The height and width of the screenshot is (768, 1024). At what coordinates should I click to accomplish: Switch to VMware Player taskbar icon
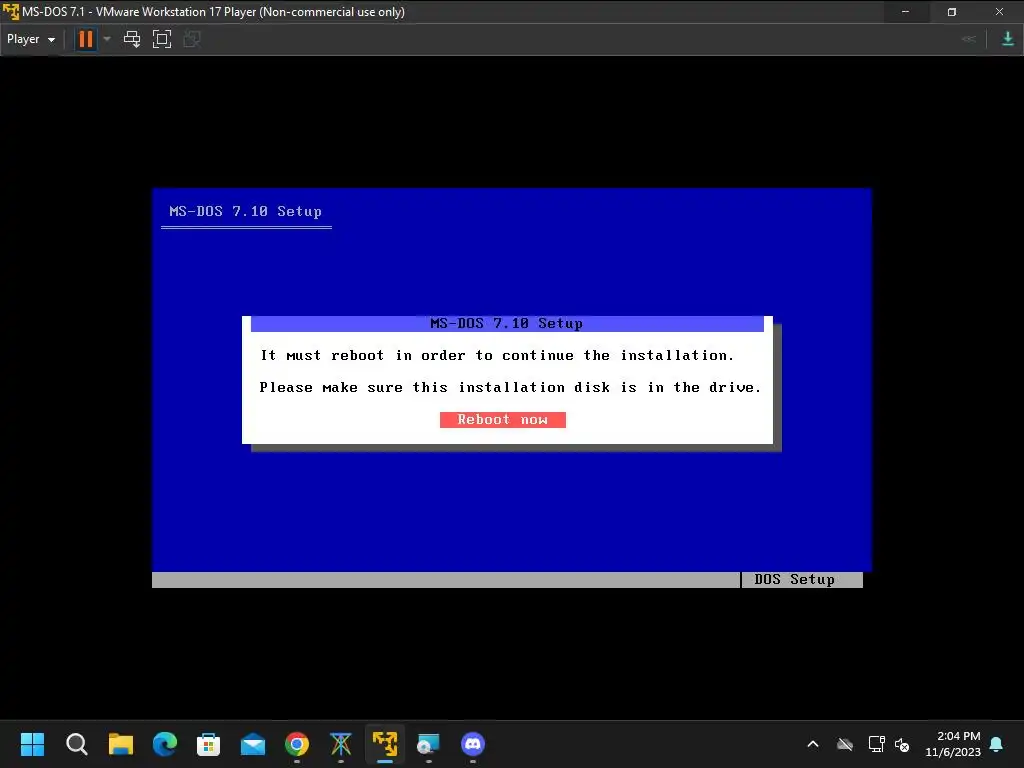(x=385, y=744)
